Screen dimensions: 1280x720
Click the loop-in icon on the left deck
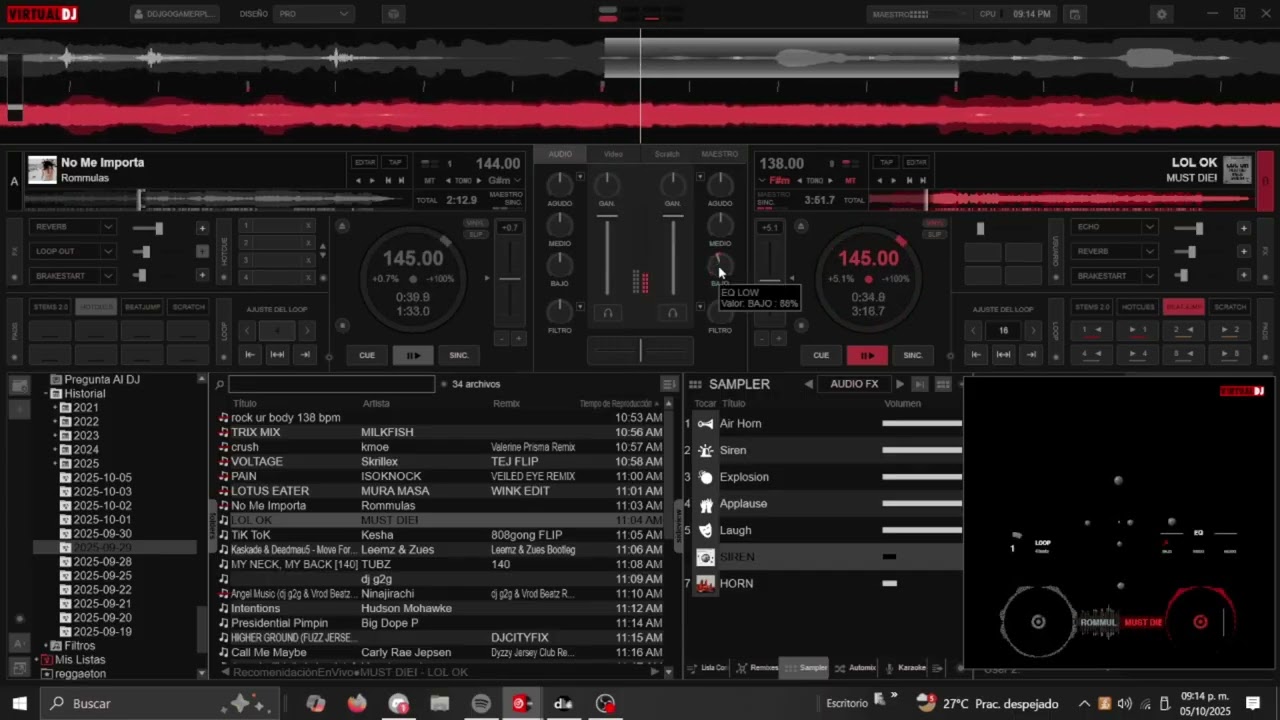[x=250, y=354]
